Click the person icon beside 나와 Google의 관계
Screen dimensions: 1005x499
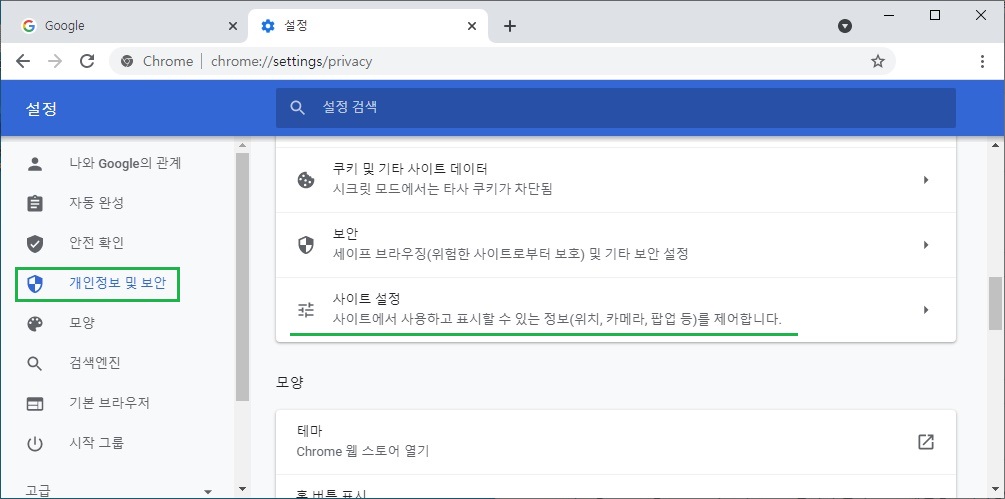pyautogui.click(x=35, y=164)
